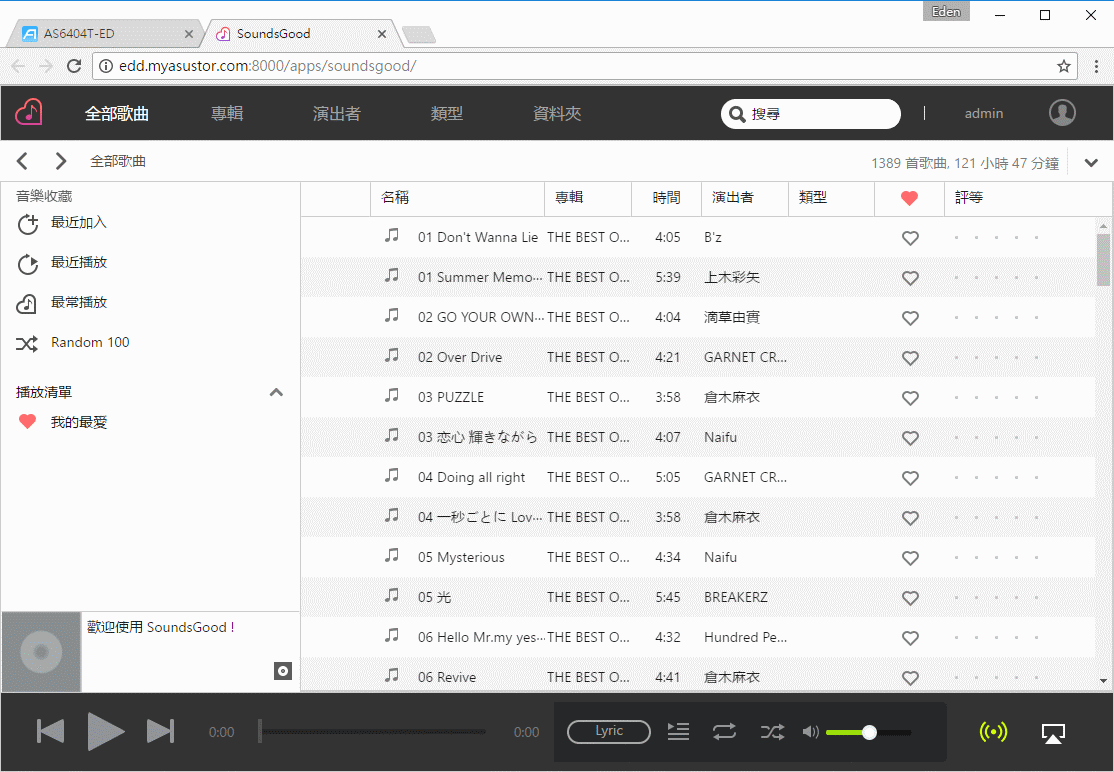Set rating dots for 01 Don't Wanna Lie
The width and height of the screenshot is (1114, 772).
point(996,238)
